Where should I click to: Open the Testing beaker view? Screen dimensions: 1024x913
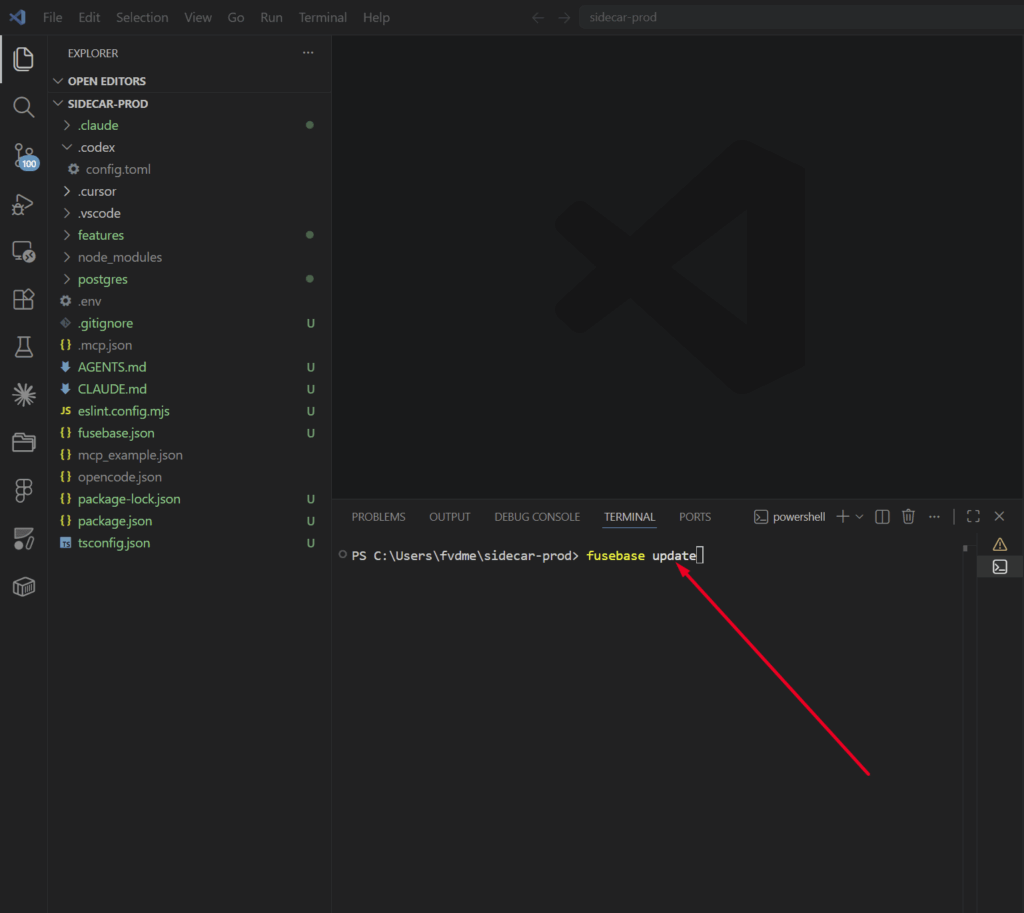[x=23, y=347]
